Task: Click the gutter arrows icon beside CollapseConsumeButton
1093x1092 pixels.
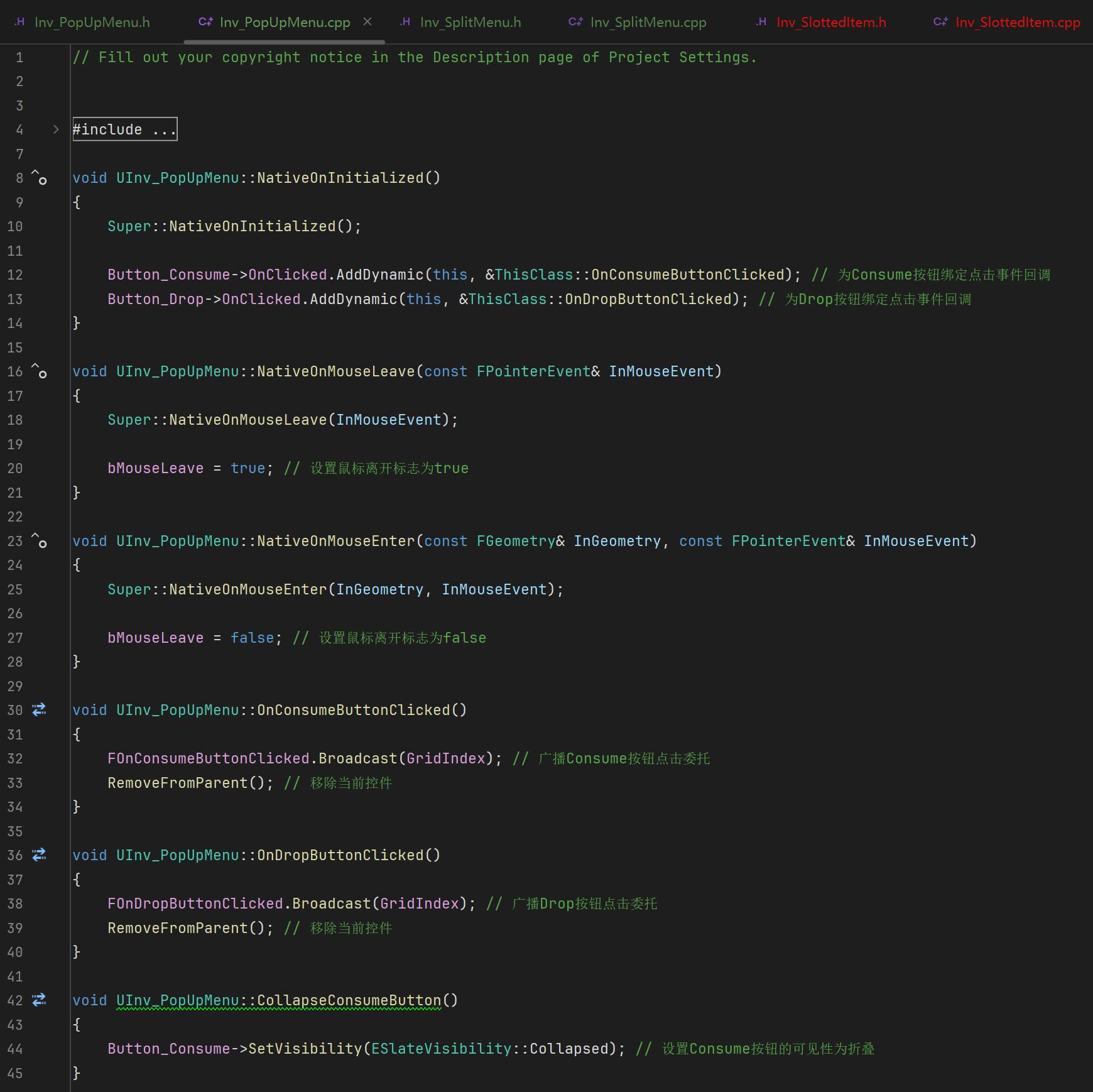Action: 39,1000
